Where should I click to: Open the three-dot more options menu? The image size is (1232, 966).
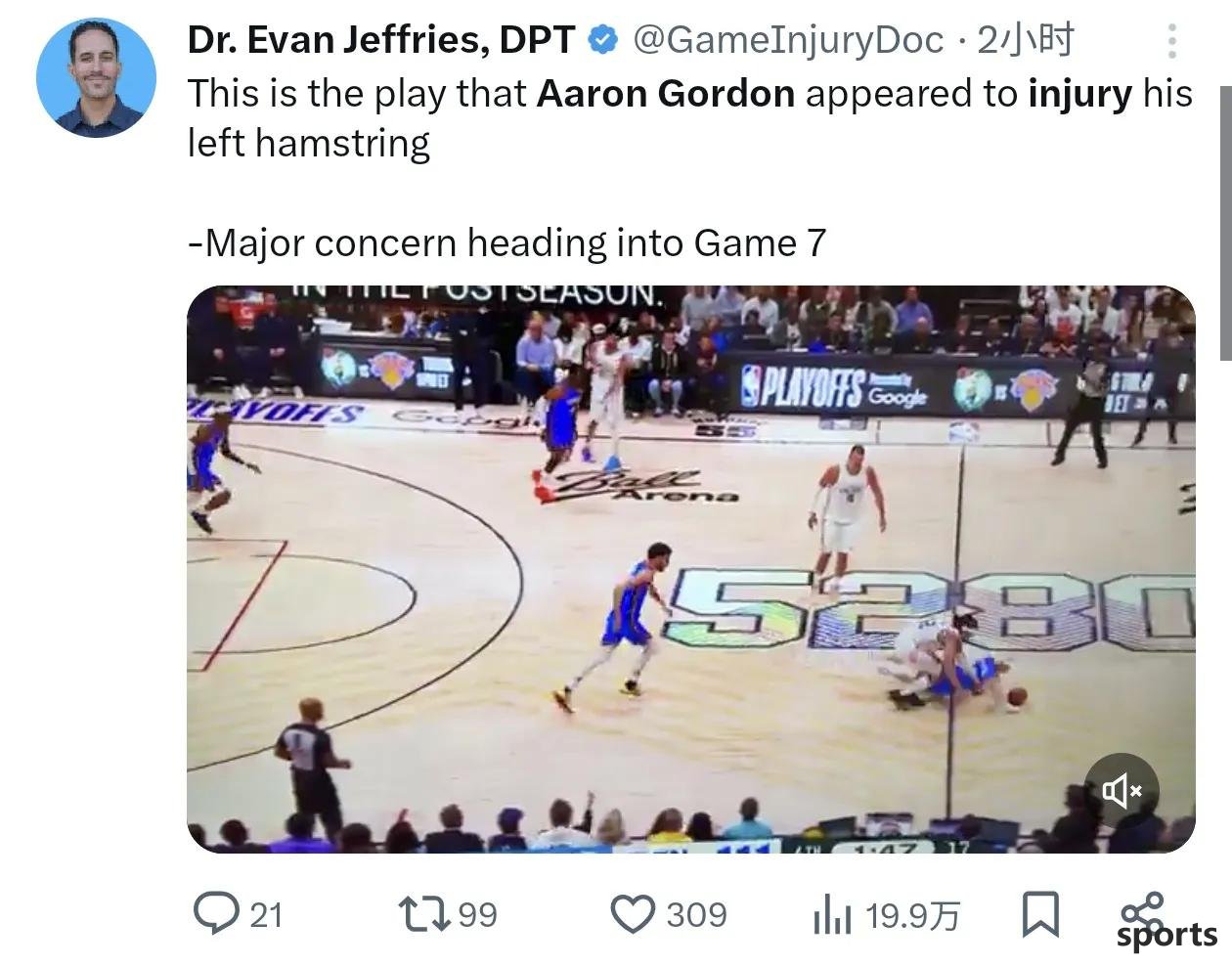pos(1171,41)
